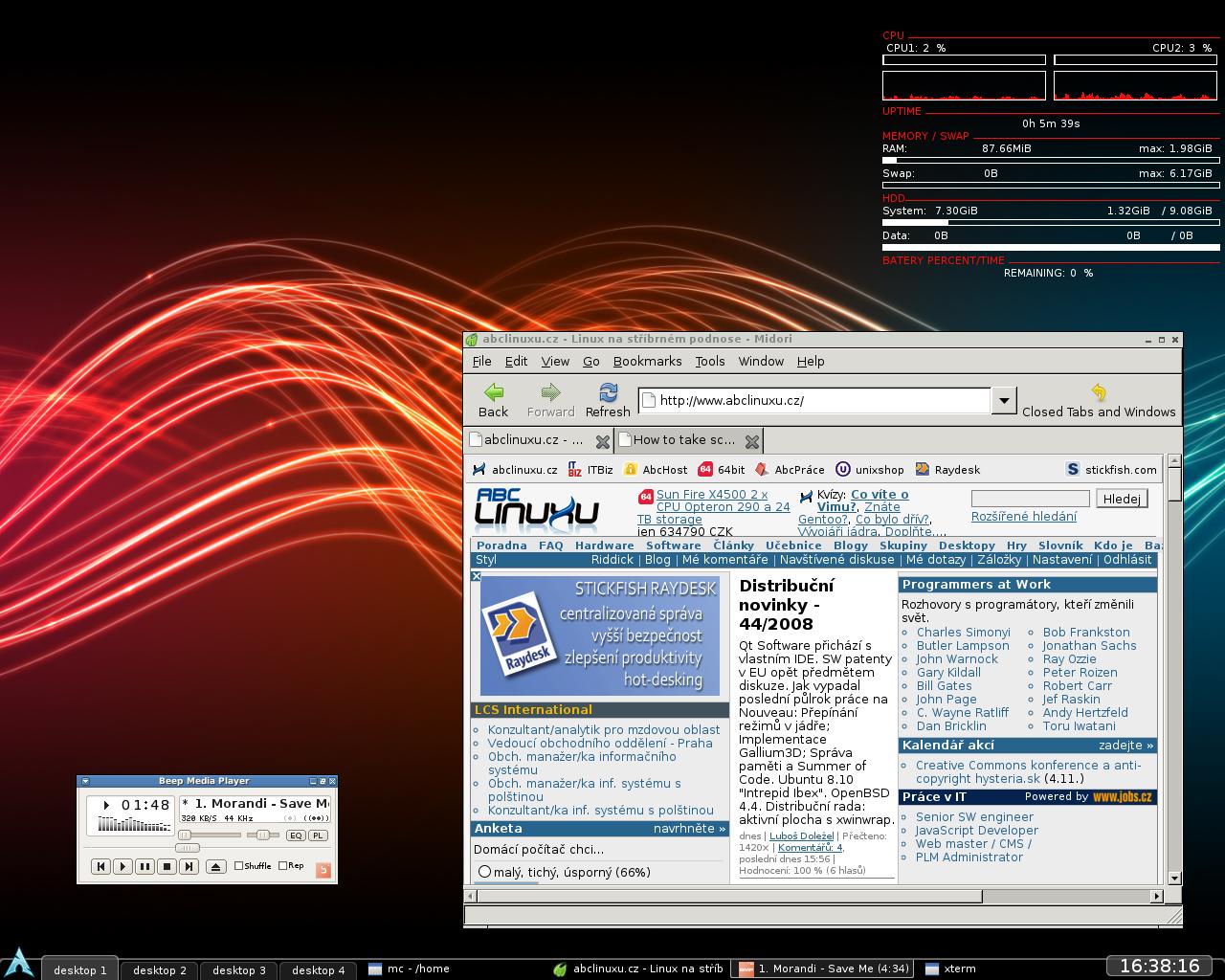
Task: Open the unixshop site shortcut
Action: click(x=870, y=470)
